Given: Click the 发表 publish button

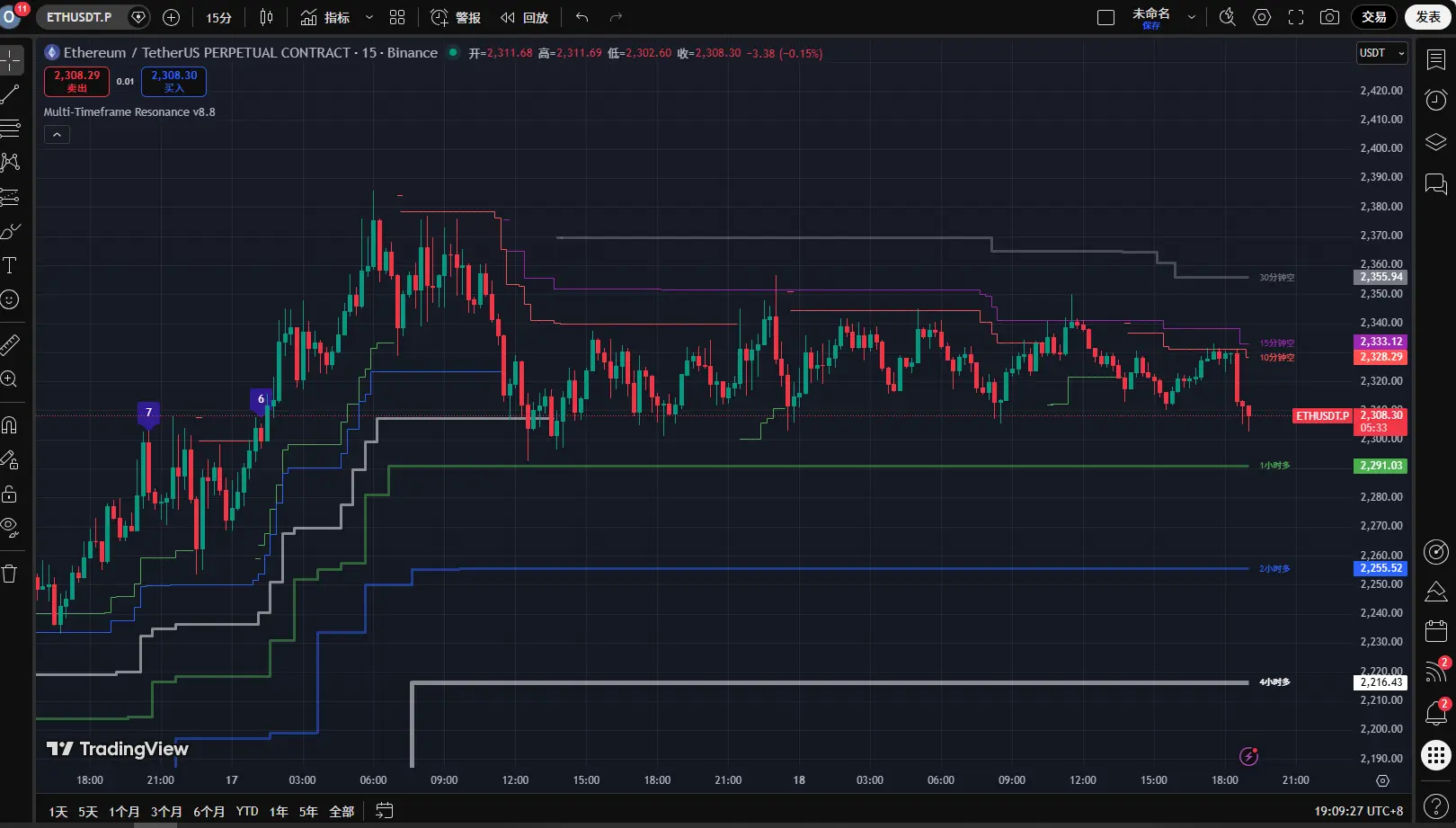Looking at the screenshot, I should [x=1428, y=17].
